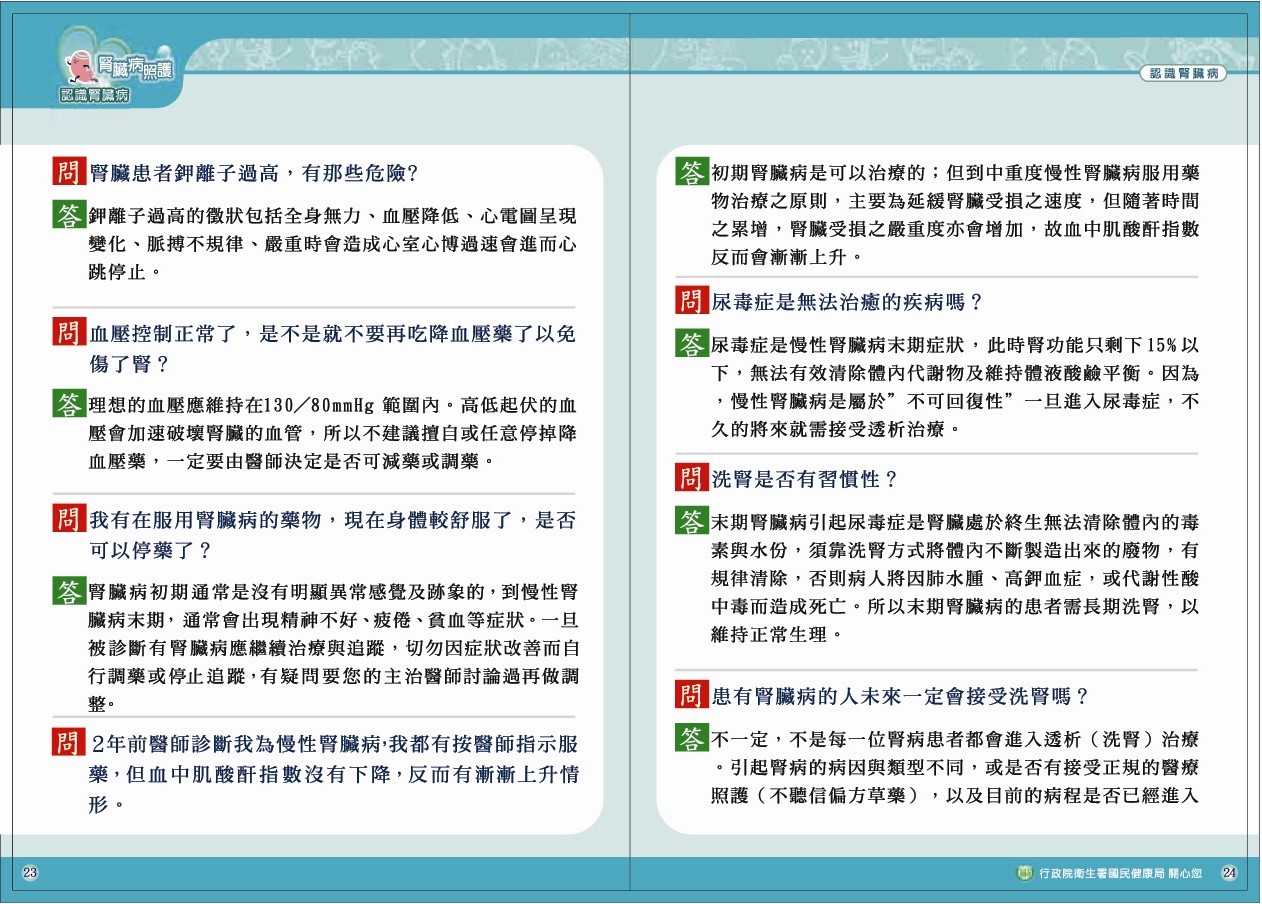Click the green emblem beside 行政院衛生署國民健康局
This screenshot has height=904, width=1262.
tap(1025, 873)
